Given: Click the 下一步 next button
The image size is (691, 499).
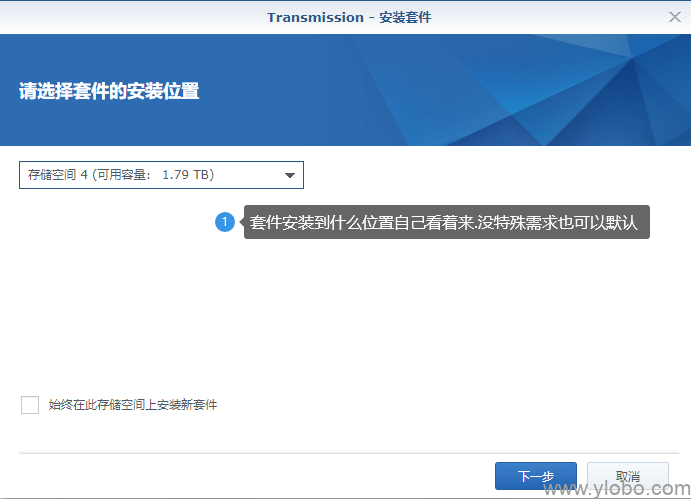Looking at the screenshot, I should 535,476.
